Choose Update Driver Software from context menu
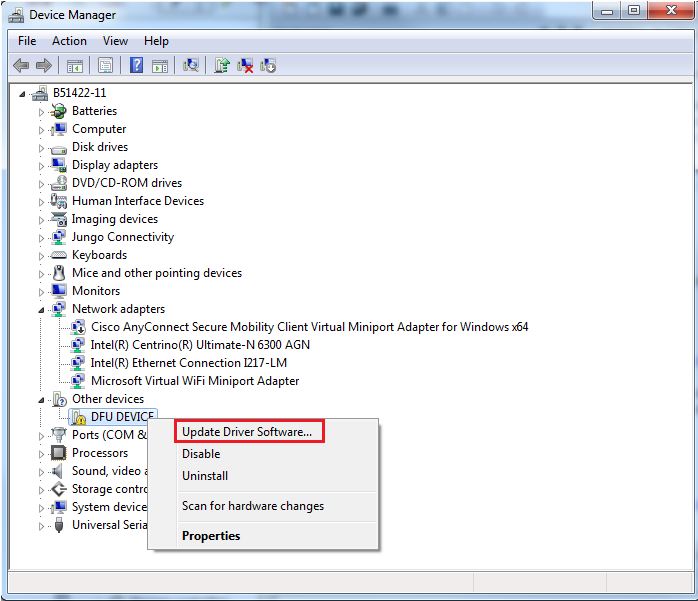 tap(247, 432)
